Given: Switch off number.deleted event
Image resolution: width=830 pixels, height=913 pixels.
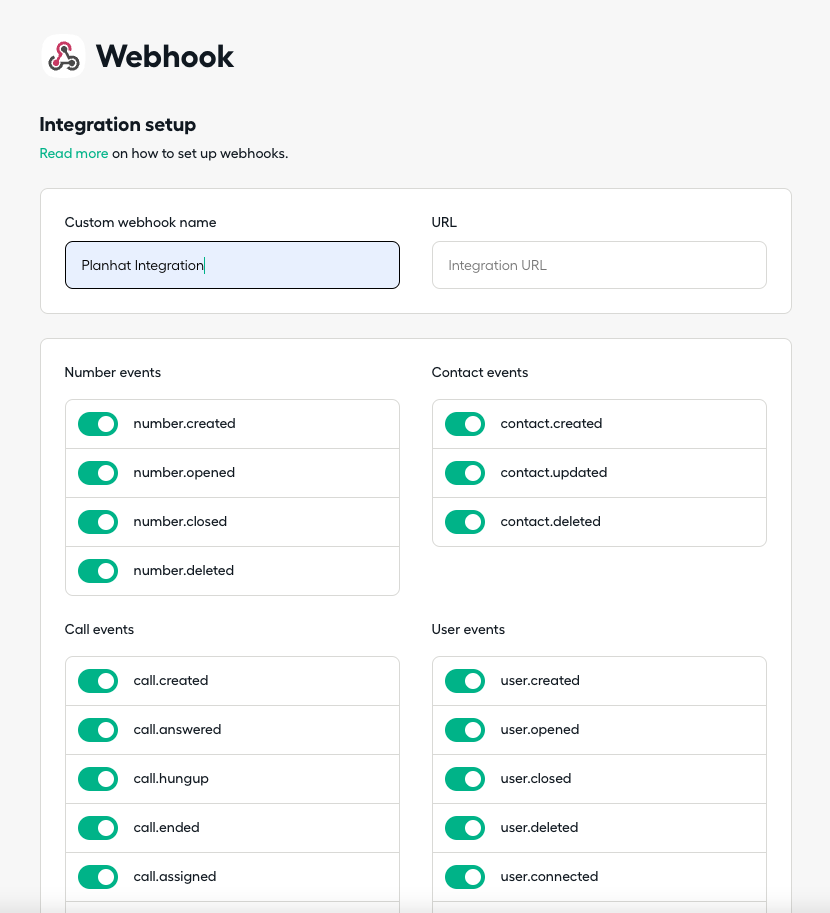Looking at the screenshot, I should tap(98, 571).
